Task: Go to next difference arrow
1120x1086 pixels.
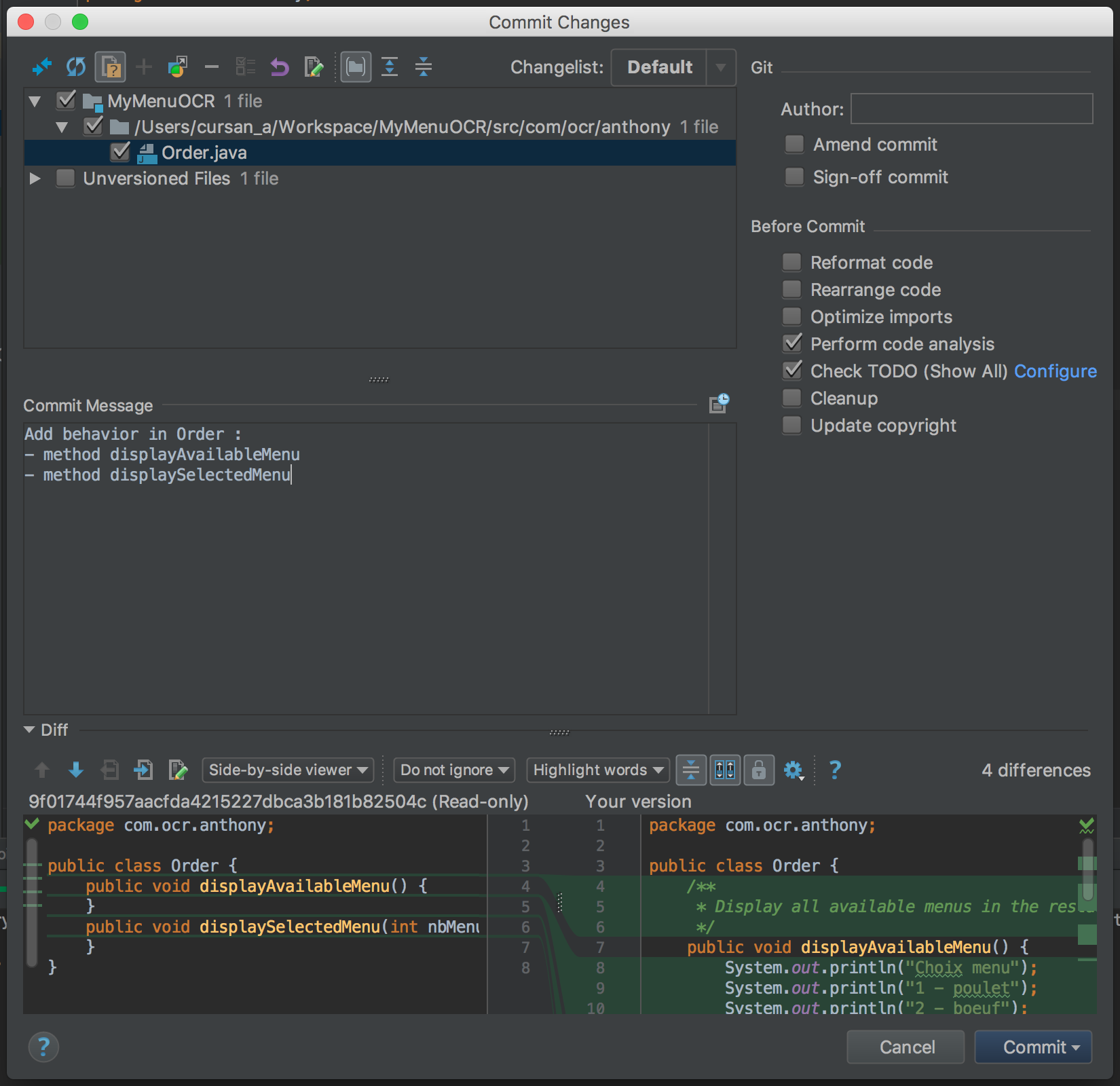Action: (76, 770)
